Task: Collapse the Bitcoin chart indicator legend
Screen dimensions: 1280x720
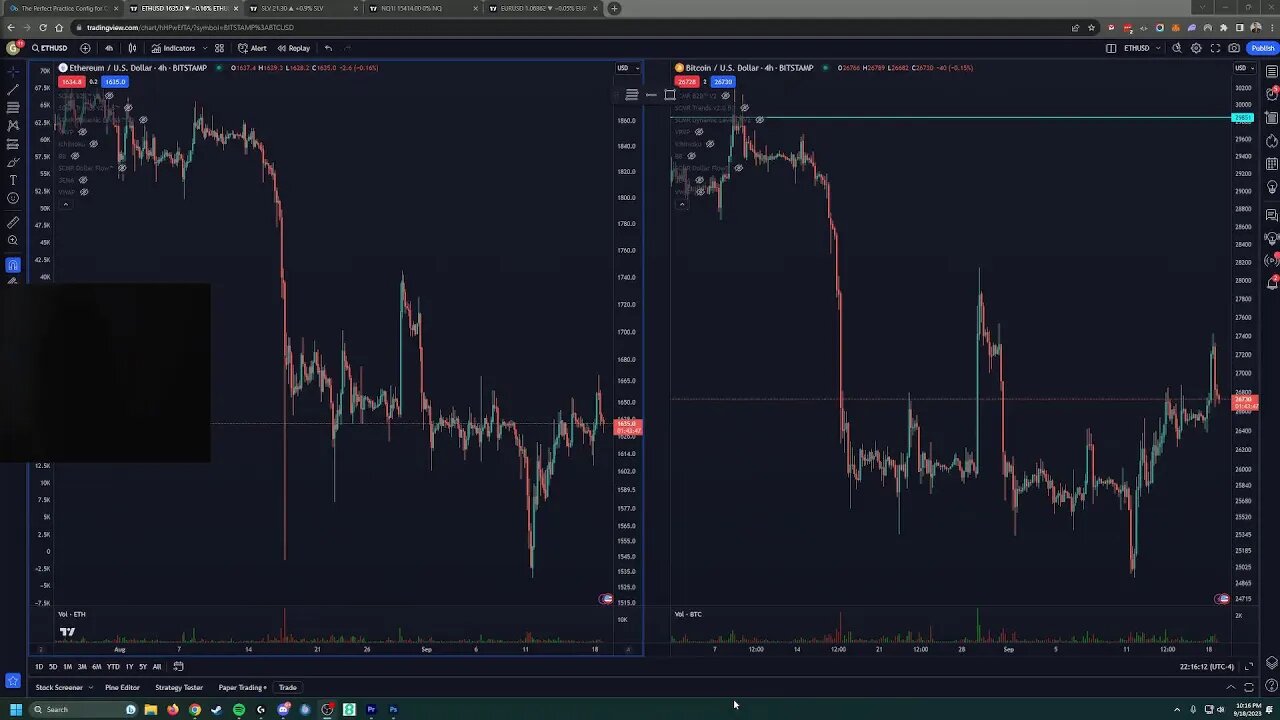Action: click(x=682, y=204)
